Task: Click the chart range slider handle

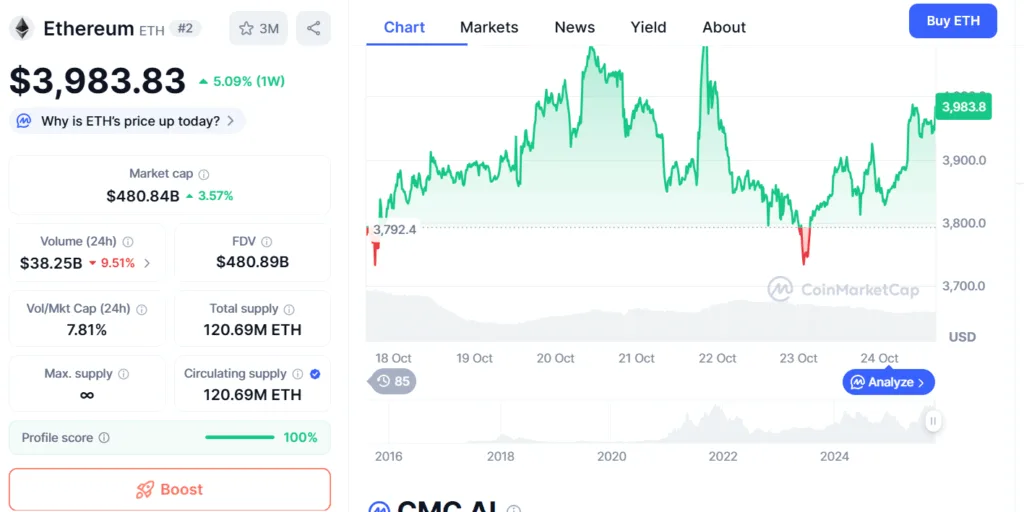Action: (933, 421)
